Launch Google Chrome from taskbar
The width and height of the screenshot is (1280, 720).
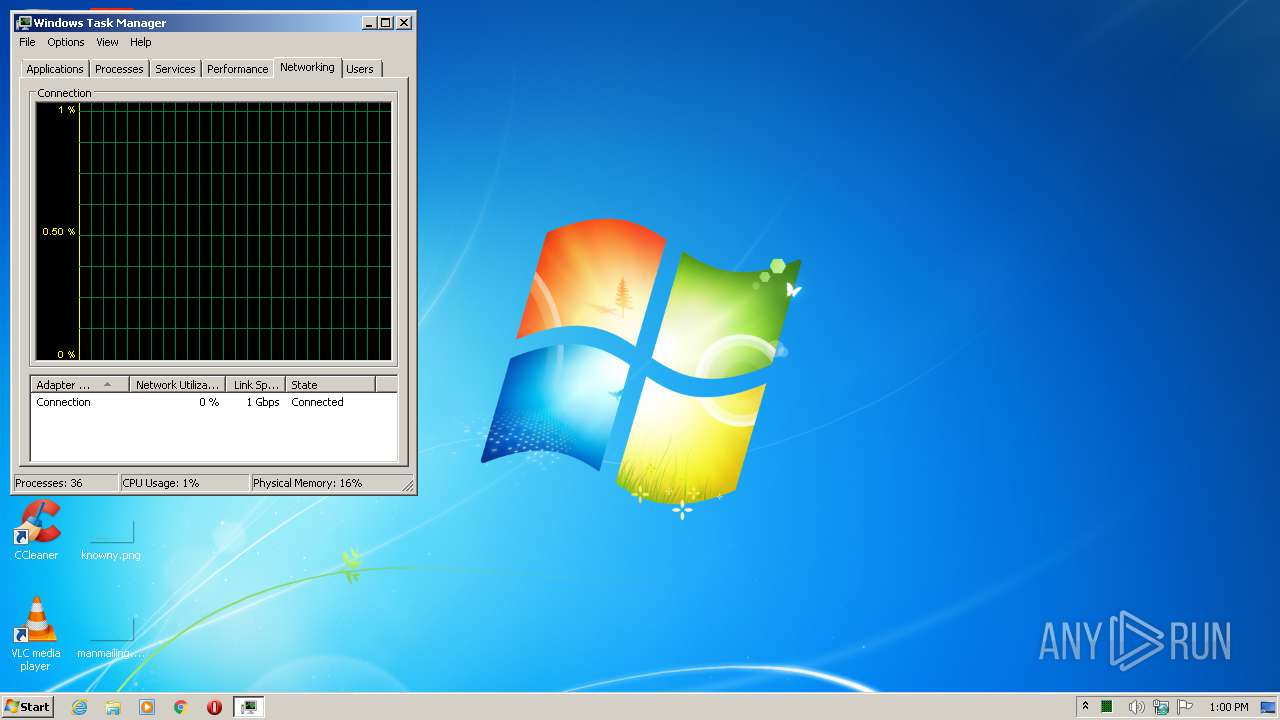[x=181, y=707]
